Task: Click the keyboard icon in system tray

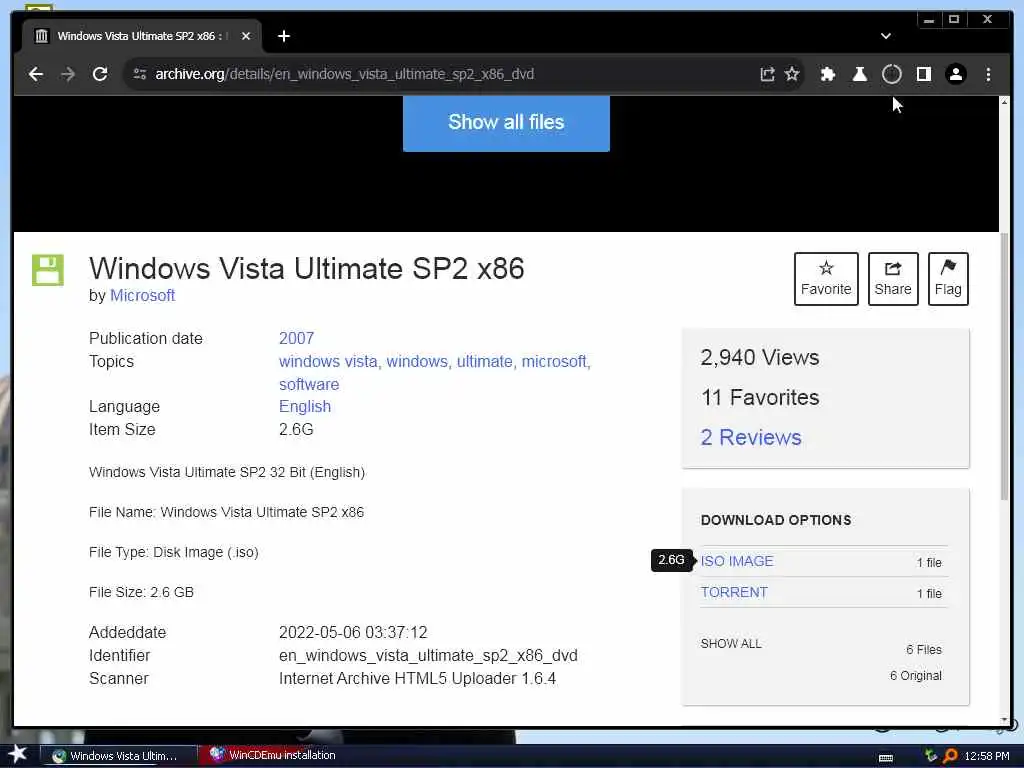Action: click(886, 757)
